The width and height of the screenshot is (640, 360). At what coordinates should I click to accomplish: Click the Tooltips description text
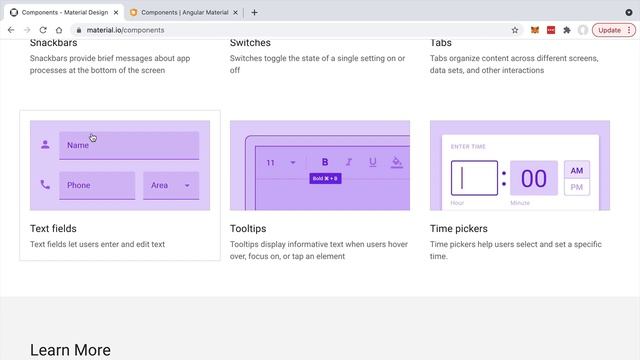319,250
